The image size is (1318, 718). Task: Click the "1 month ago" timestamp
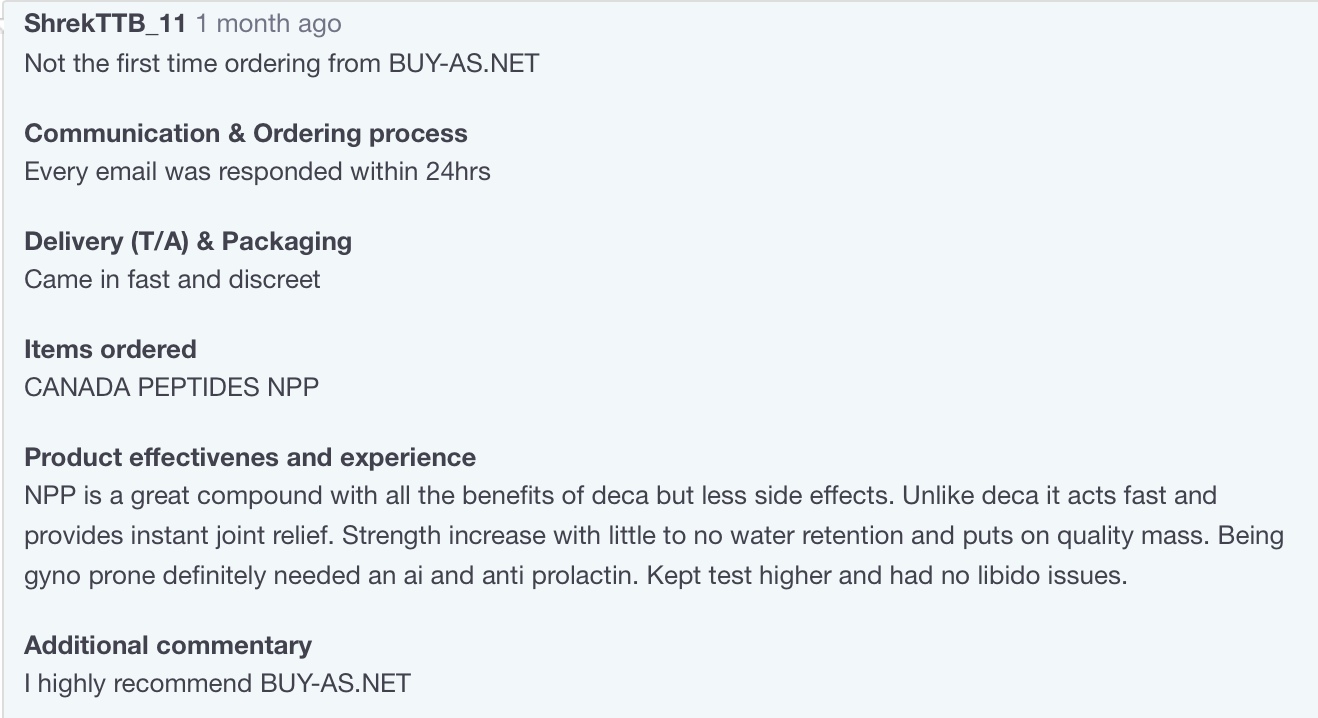coord(268,24)
